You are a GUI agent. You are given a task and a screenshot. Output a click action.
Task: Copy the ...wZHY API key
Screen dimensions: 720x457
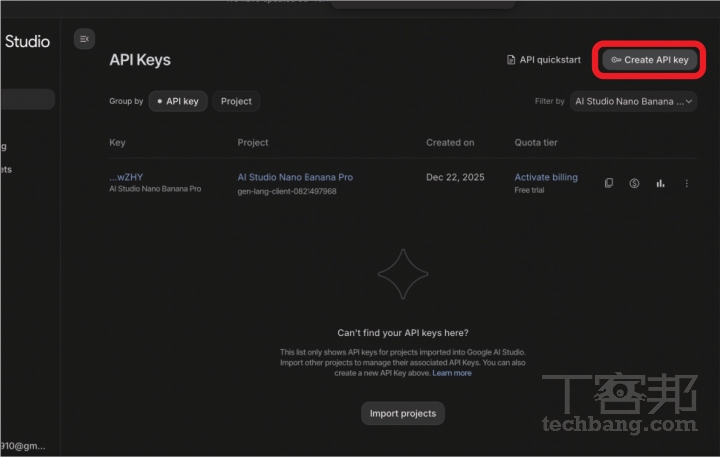(609, 183)
